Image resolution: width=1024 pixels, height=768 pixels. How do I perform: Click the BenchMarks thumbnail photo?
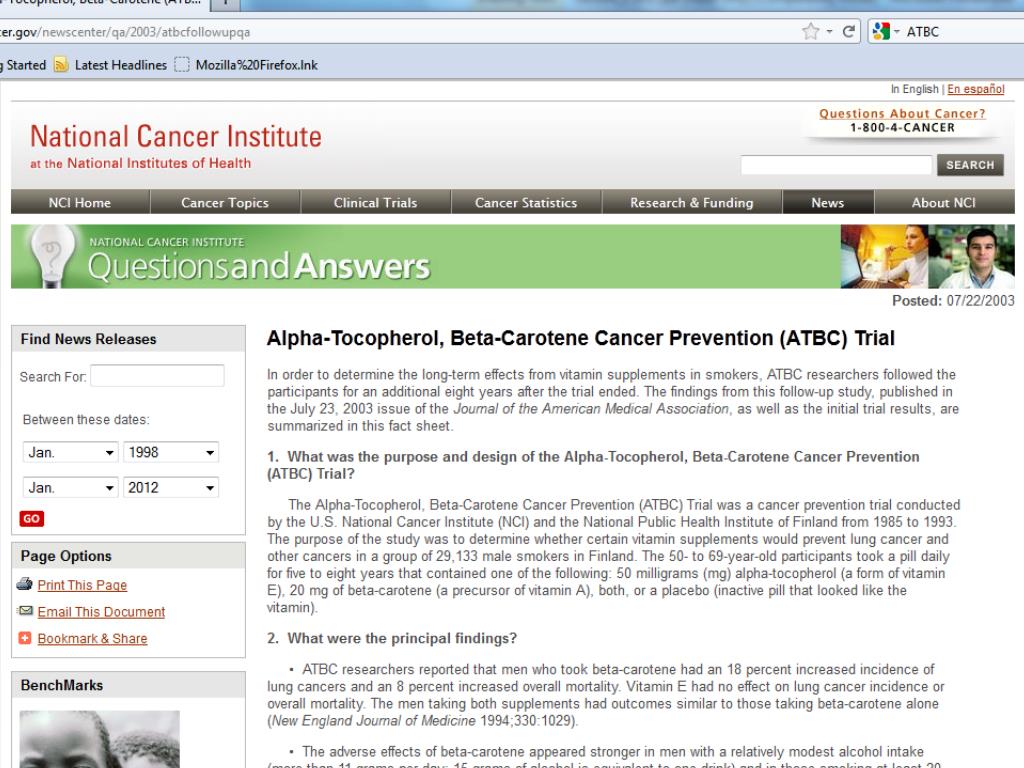point(99,739)
